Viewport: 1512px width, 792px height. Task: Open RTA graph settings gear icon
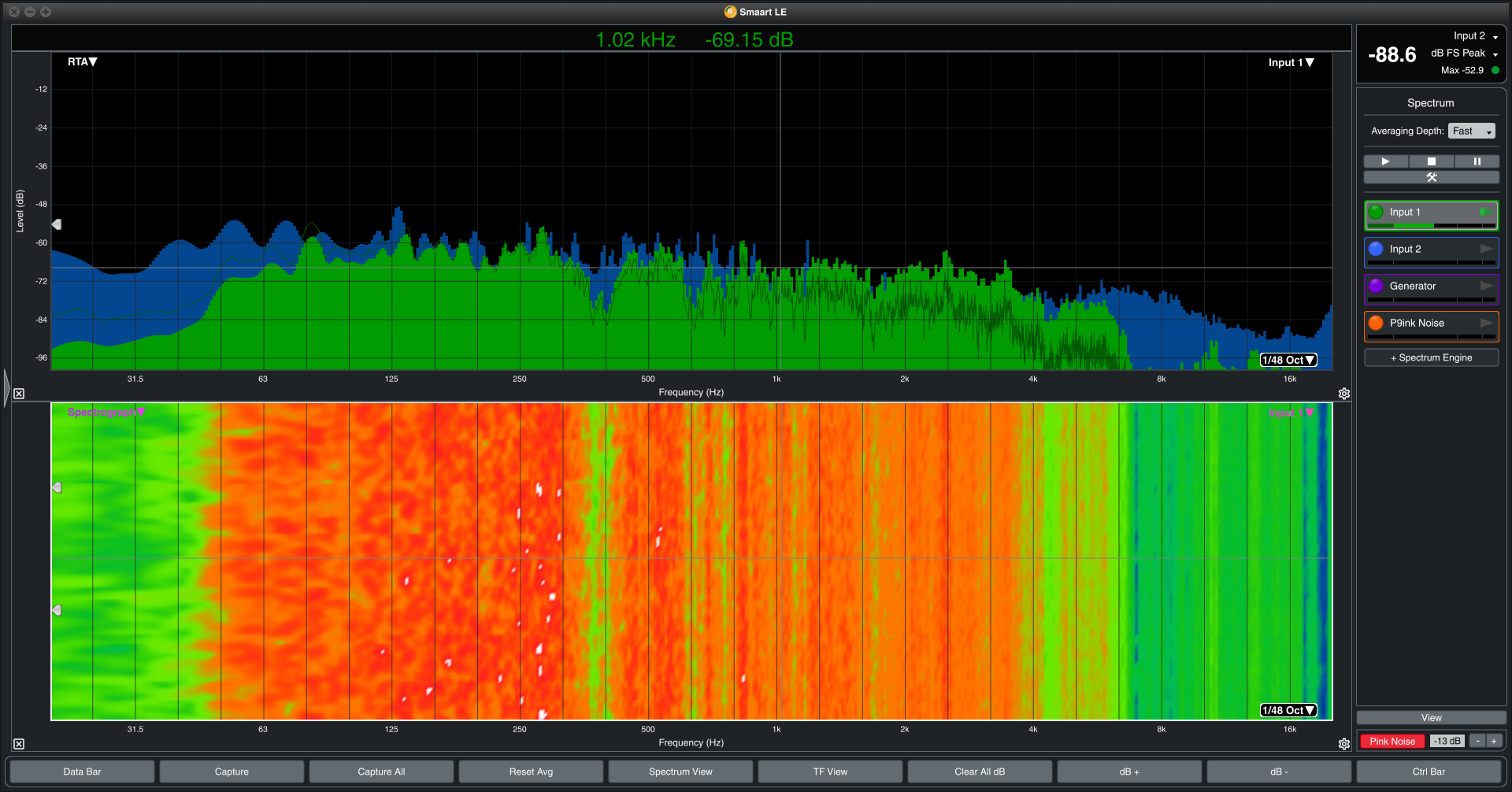tap(1344, 394)
